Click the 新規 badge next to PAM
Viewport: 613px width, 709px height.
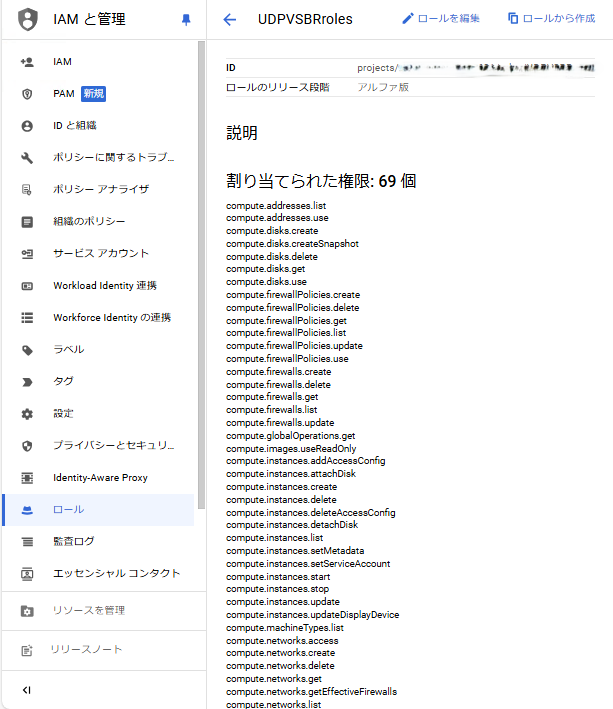coord(94,94)
